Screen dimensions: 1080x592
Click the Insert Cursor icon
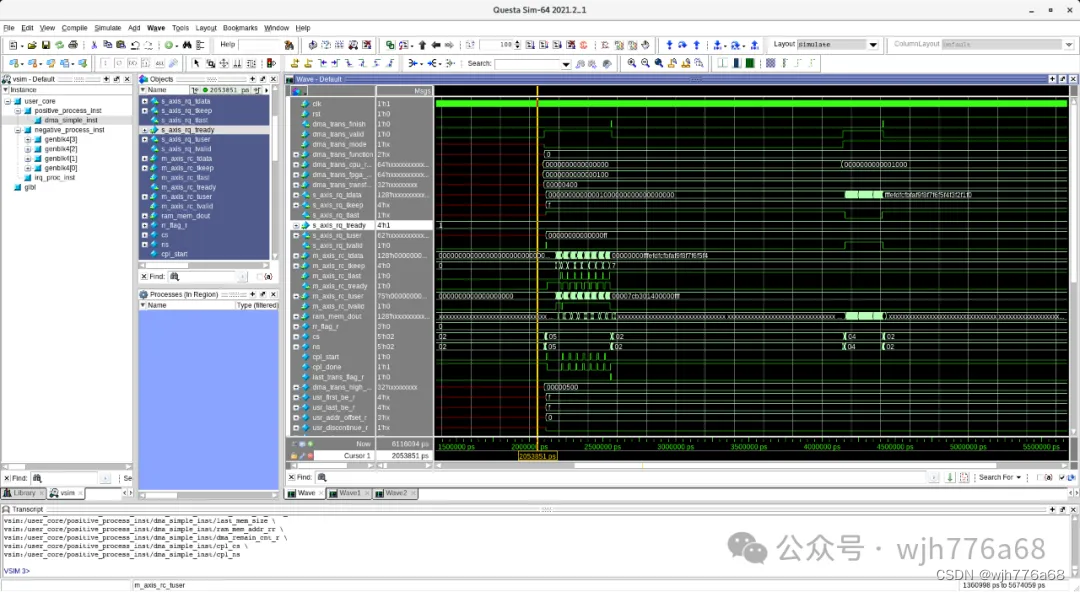pos(294,63)
